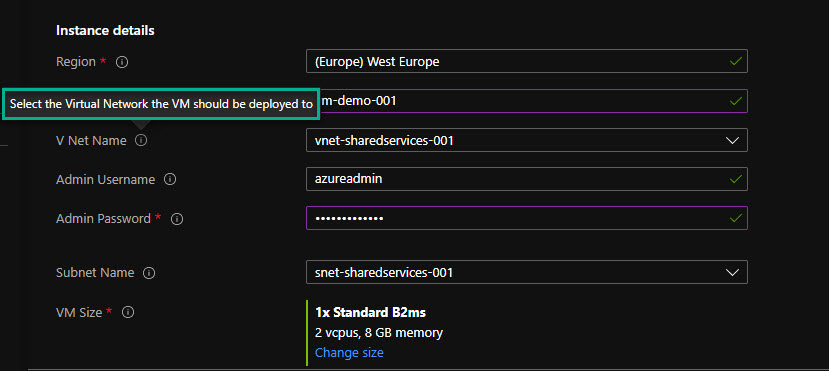The image size is (829, 371).
Task: Click the Subnet Name info icon
Action: tap(149, 273)
